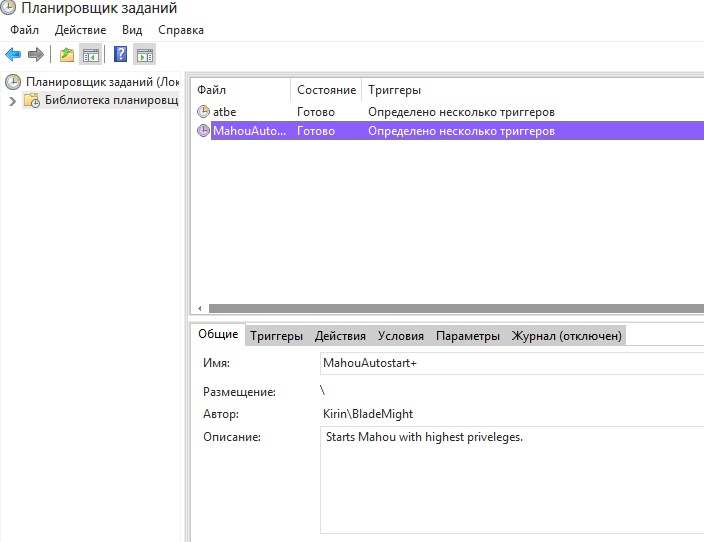Click the Описание text box
The width and height of the screenshot is (704, 542).
[x=512, y=480]
